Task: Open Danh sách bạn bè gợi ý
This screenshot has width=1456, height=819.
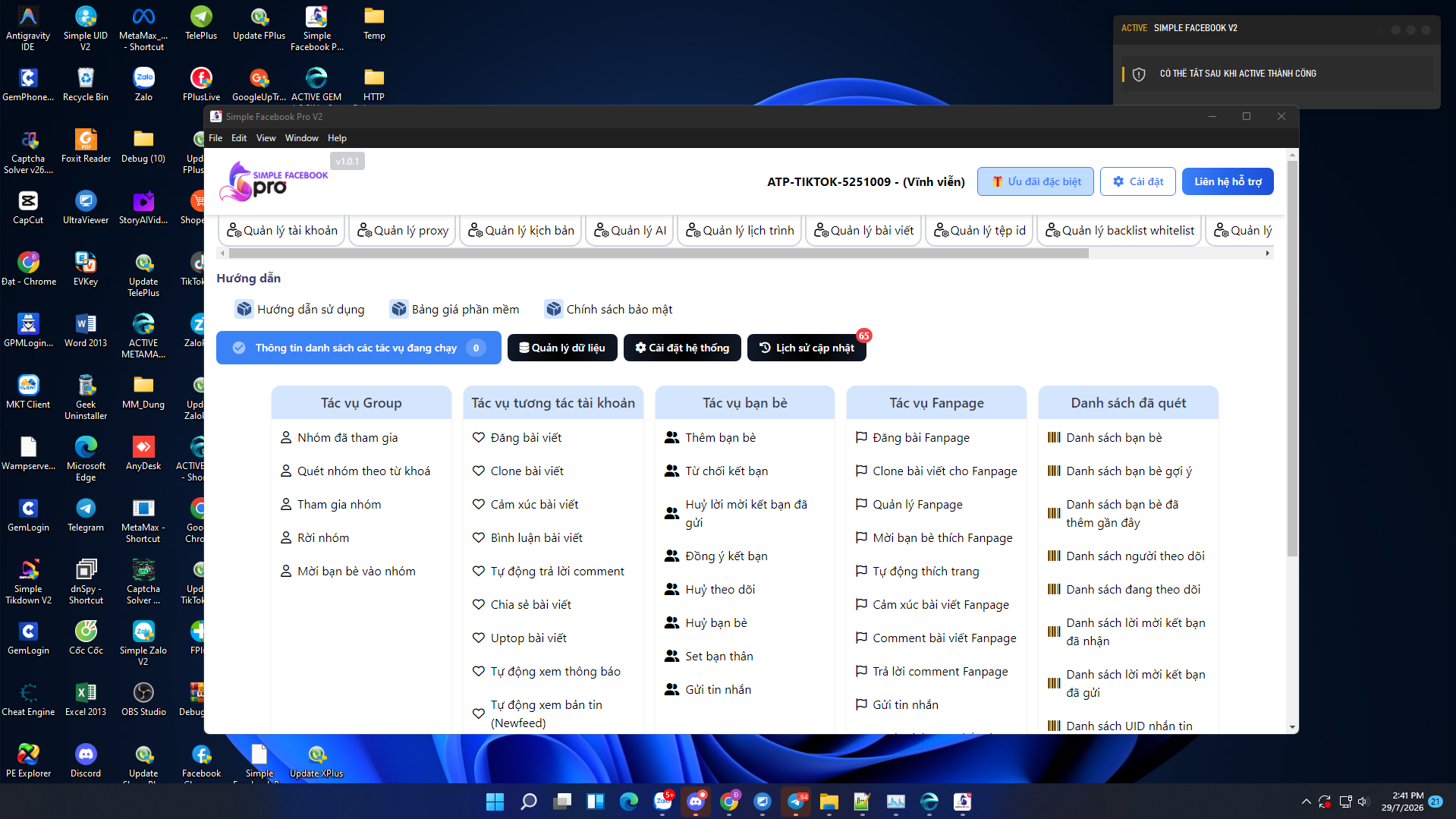Action: coord(1119,471)
